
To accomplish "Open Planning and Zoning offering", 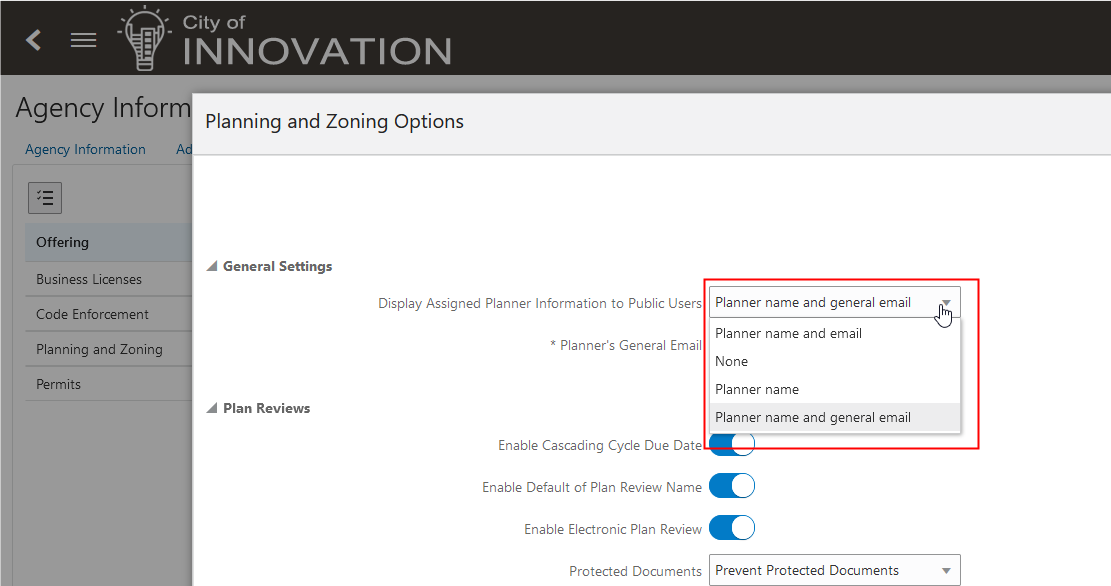I will (x=99, y=349).
